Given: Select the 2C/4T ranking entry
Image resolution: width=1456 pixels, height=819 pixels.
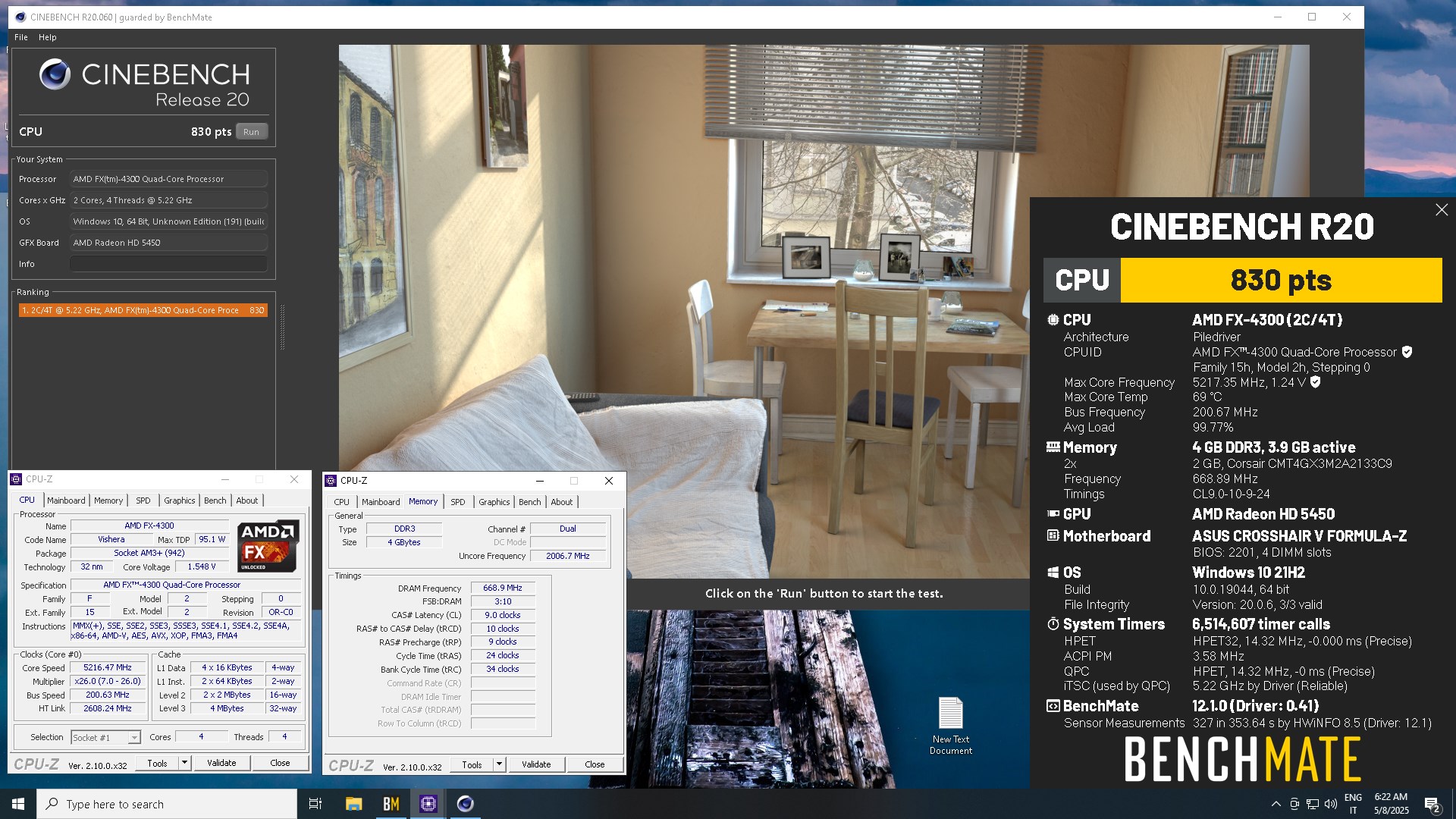Looking at the screenshot, I should [x=143, y=310].
